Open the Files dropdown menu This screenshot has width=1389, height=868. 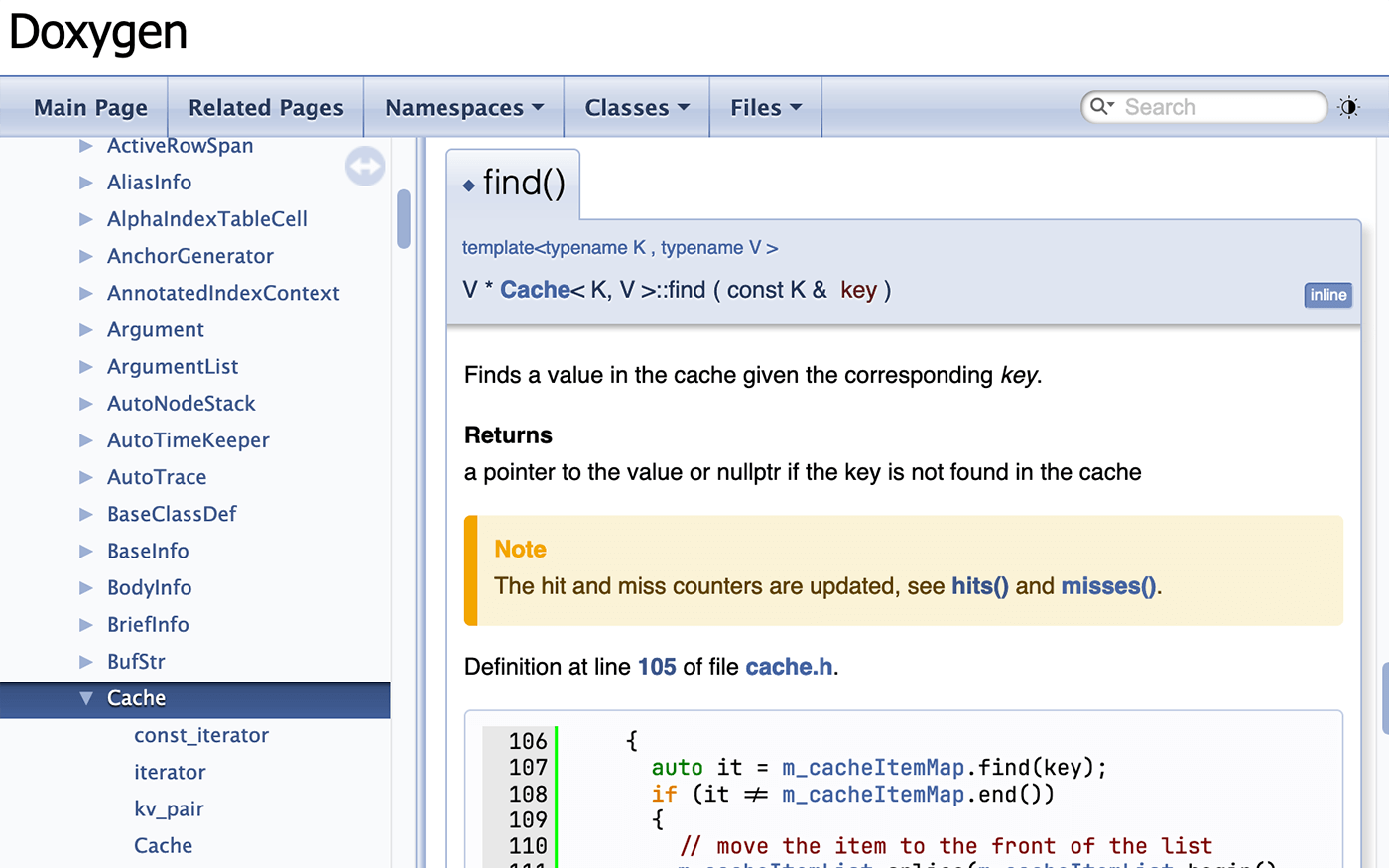click(766, 107)
